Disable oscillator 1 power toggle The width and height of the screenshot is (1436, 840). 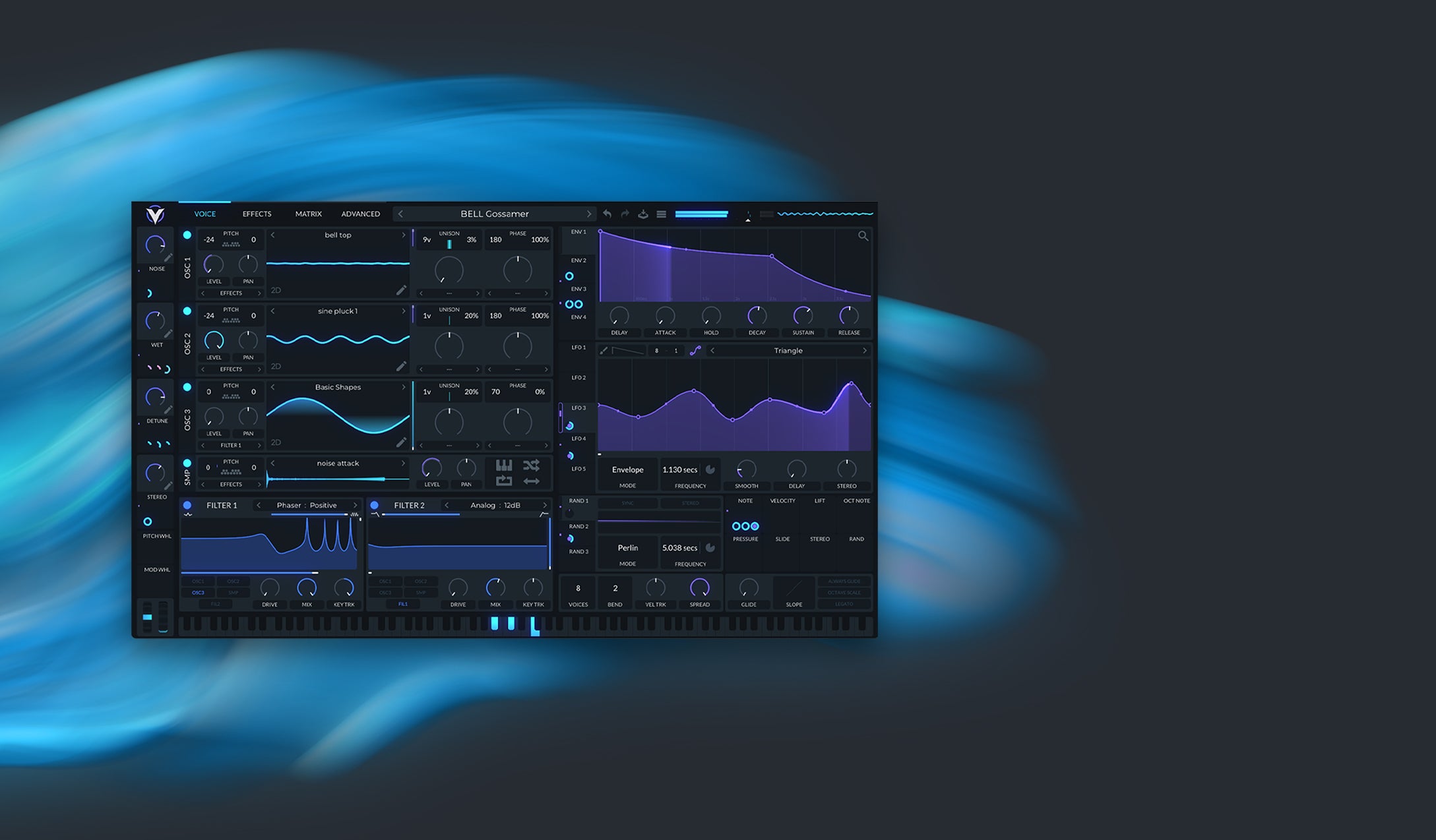pos(187,235)
